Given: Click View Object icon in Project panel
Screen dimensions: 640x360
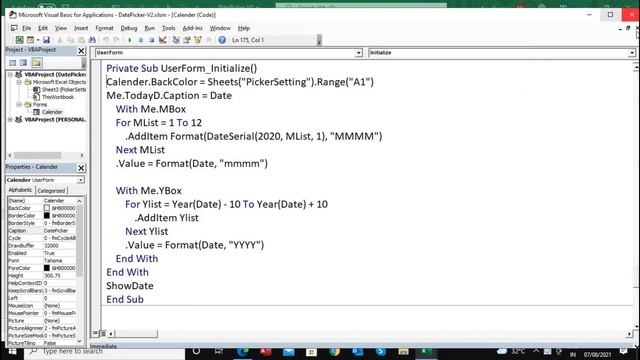Looking at the screenshot, I should coord(23,63).
